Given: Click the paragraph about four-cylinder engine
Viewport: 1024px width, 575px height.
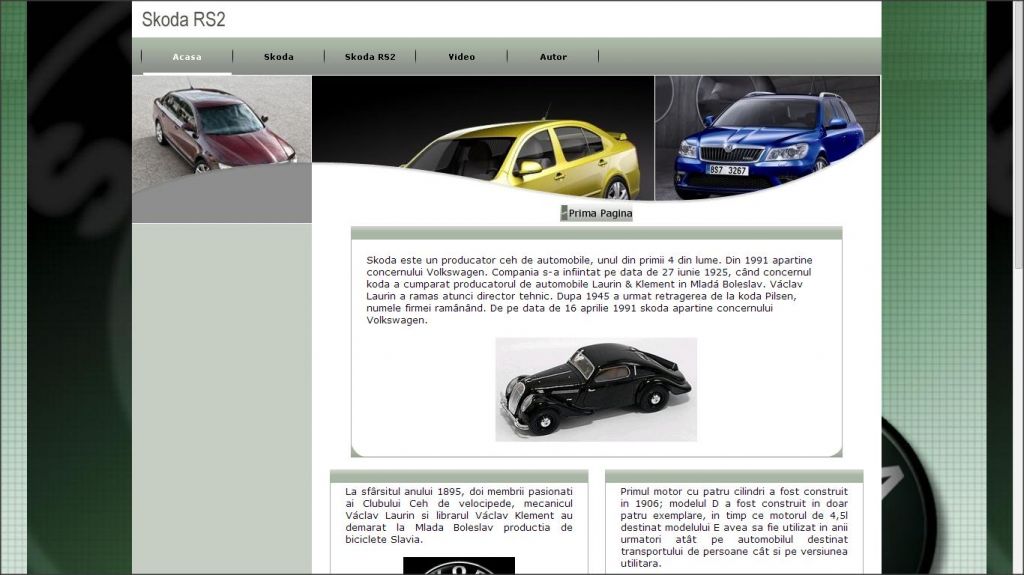Looking at the screenshot, I should [x=733, y=527].
